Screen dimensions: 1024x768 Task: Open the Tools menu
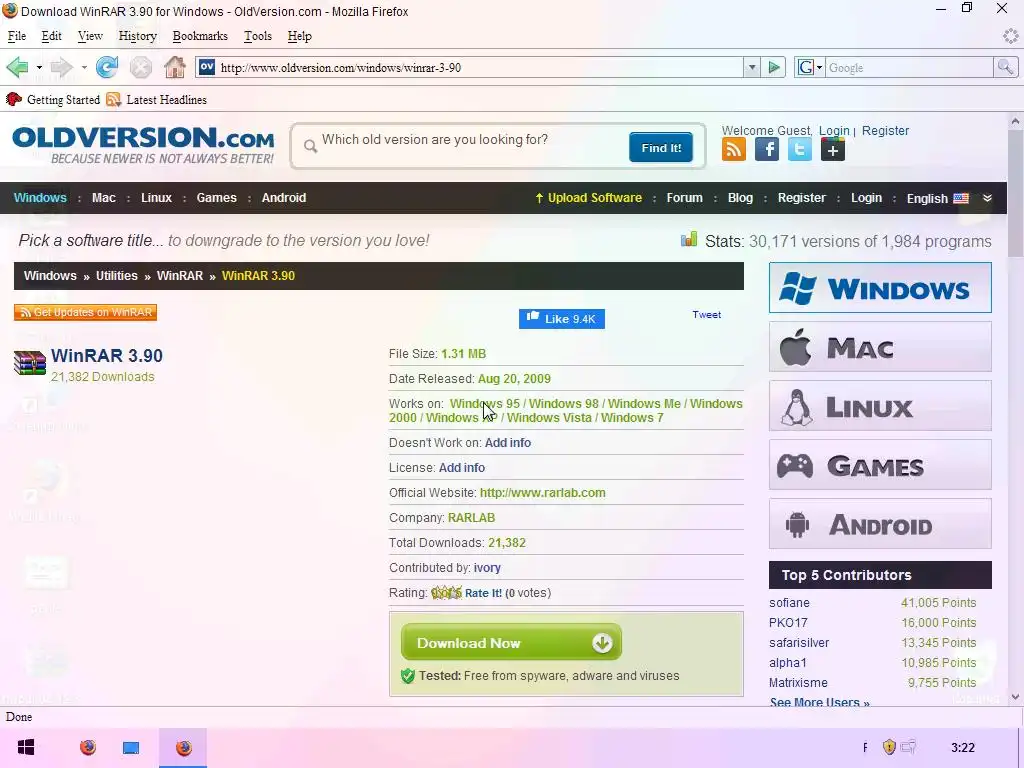[x=257, y=36]
